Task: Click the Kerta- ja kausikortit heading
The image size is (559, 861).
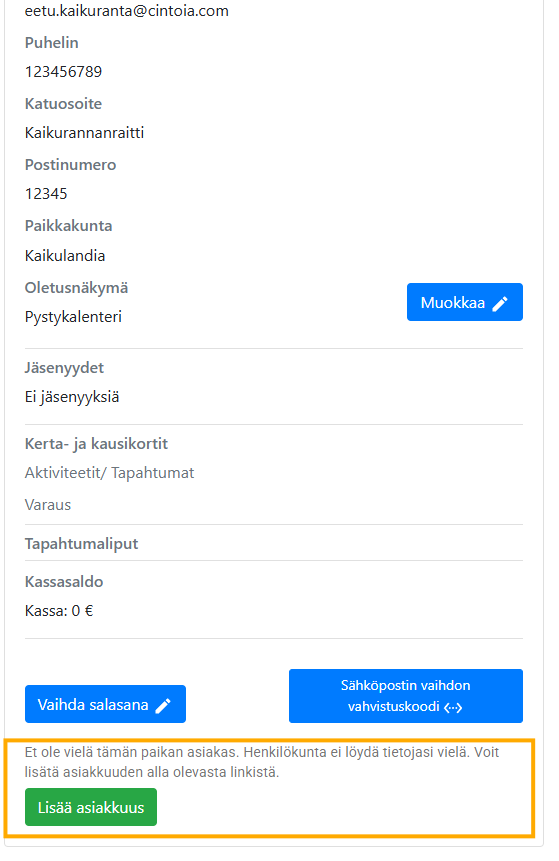Action: click(x=96, y=444)
